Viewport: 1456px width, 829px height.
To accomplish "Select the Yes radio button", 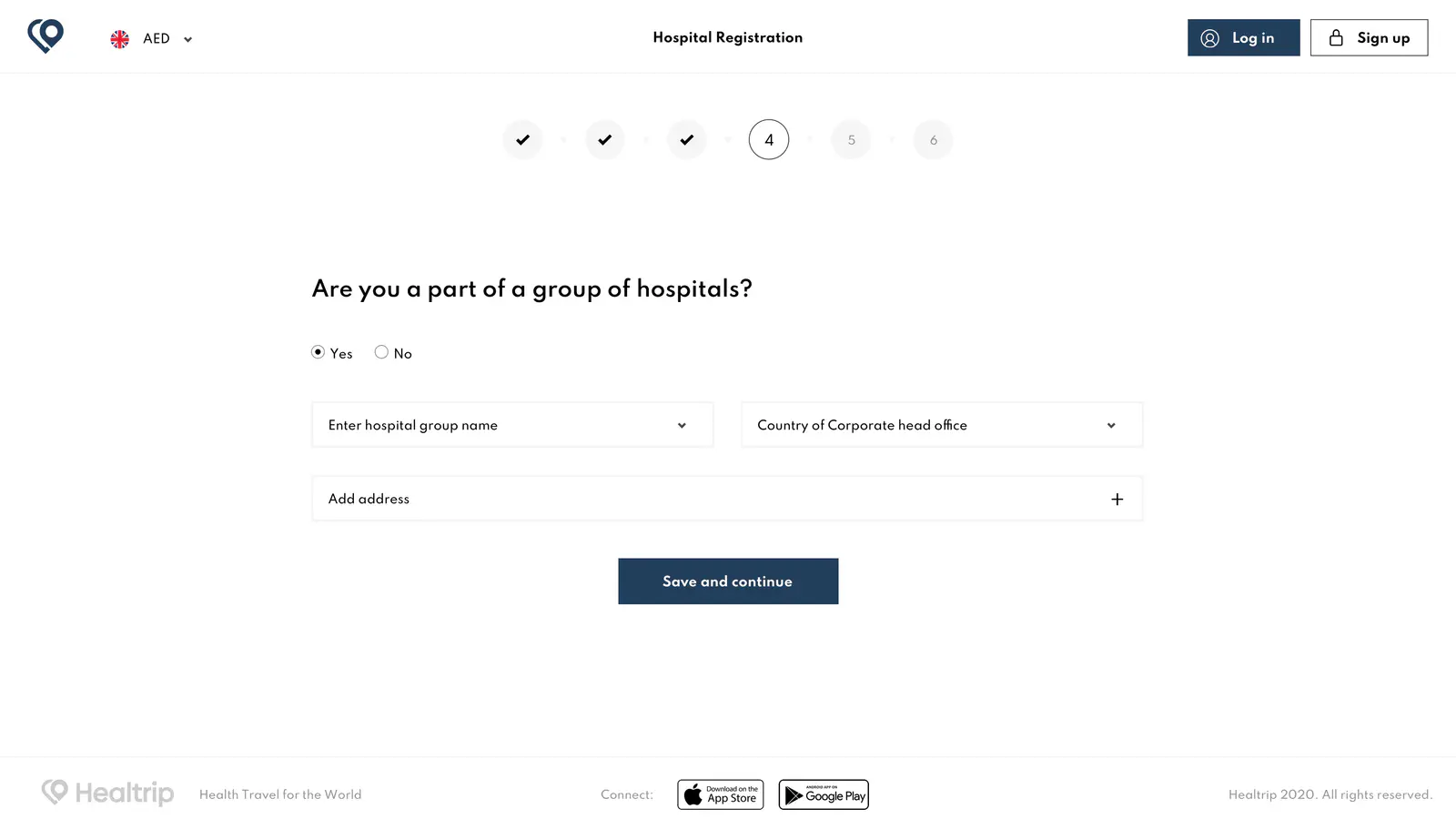I will click(x=318, y=352).
